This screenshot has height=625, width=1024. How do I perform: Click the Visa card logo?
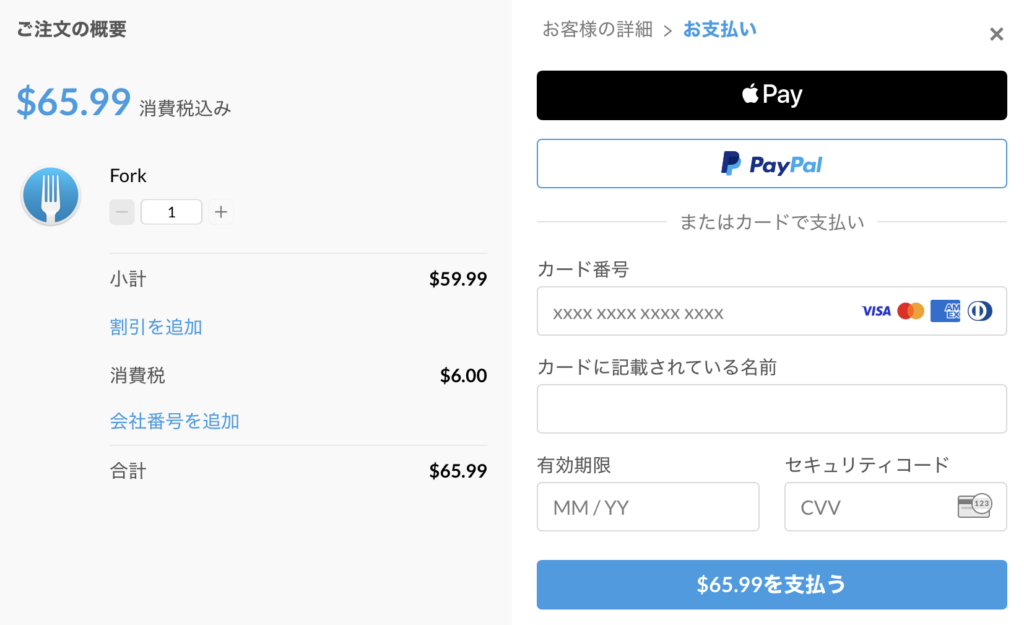[876, 311]
